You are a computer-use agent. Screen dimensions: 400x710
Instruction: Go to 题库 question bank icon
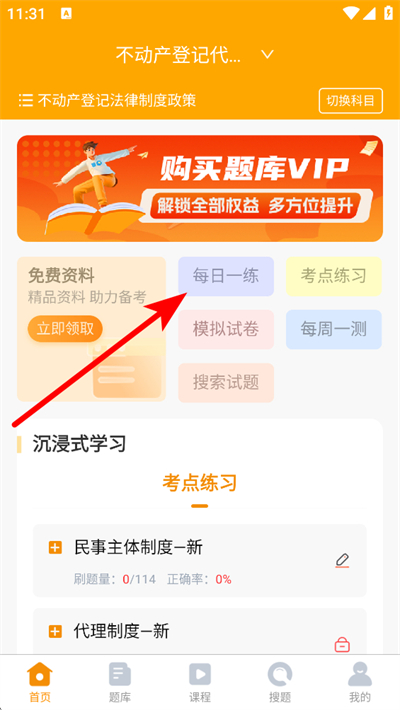[120, 675]
